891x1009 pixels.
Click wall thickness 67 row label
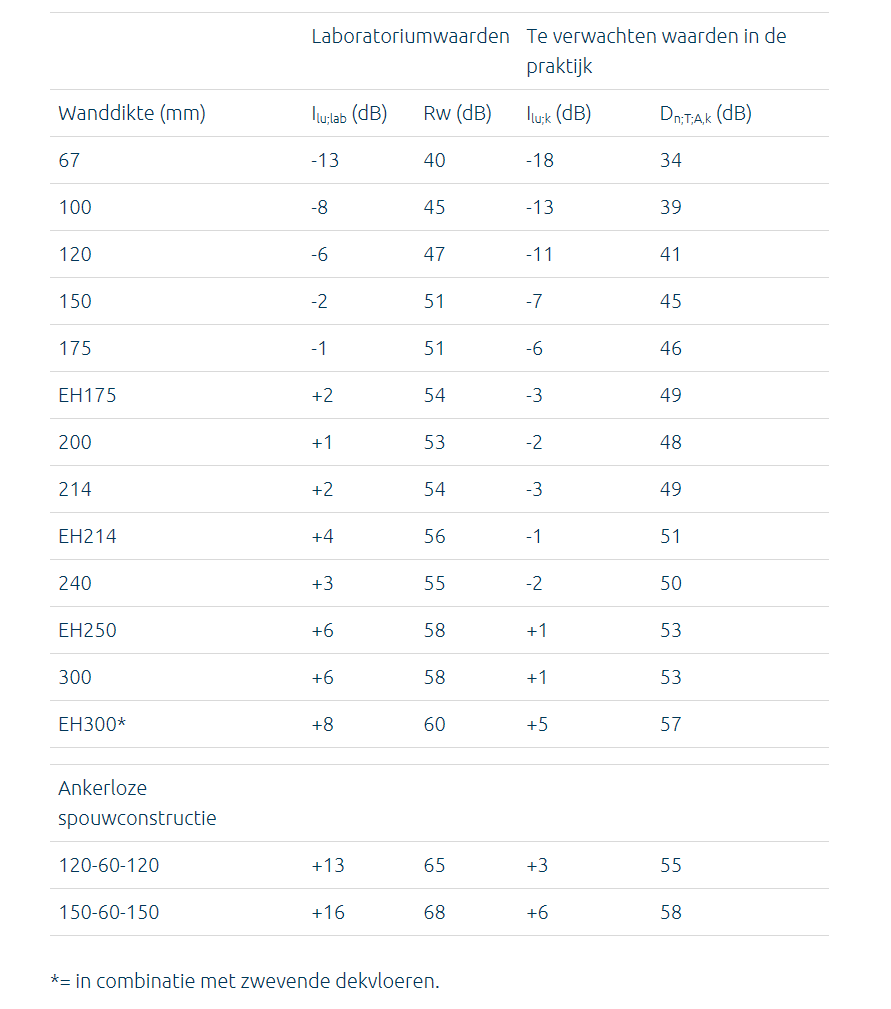(69, 160)
